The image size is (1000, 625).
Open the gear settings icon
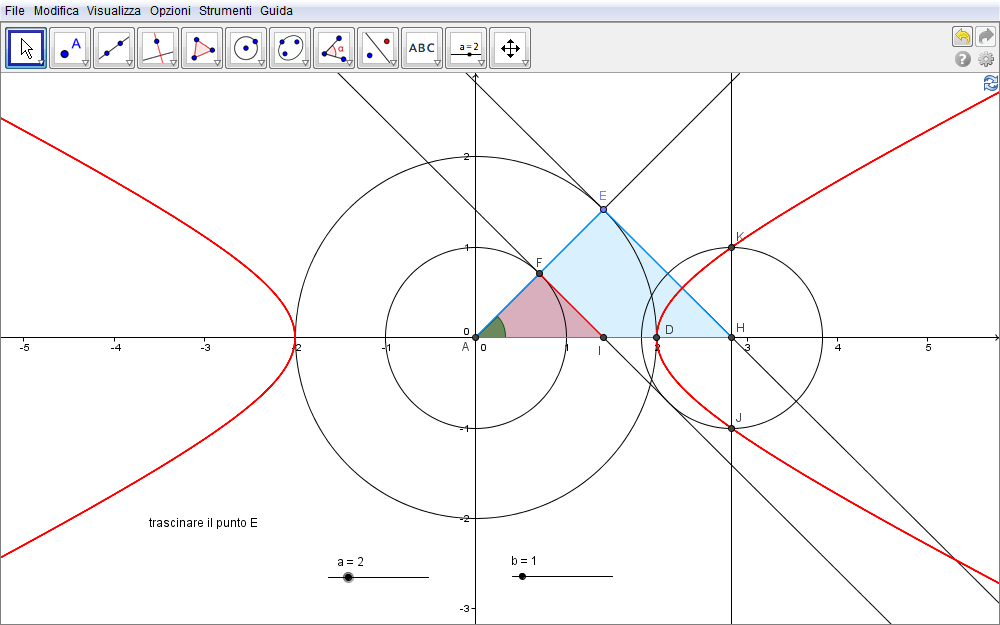point(985,60)
